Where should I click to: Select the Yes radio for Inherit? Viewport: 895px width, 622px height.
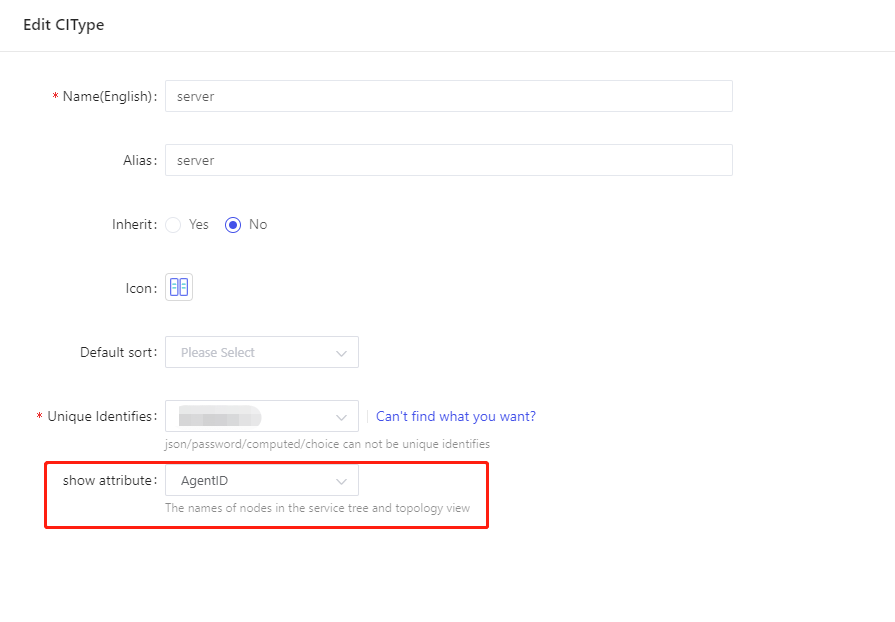coord(173,225)
